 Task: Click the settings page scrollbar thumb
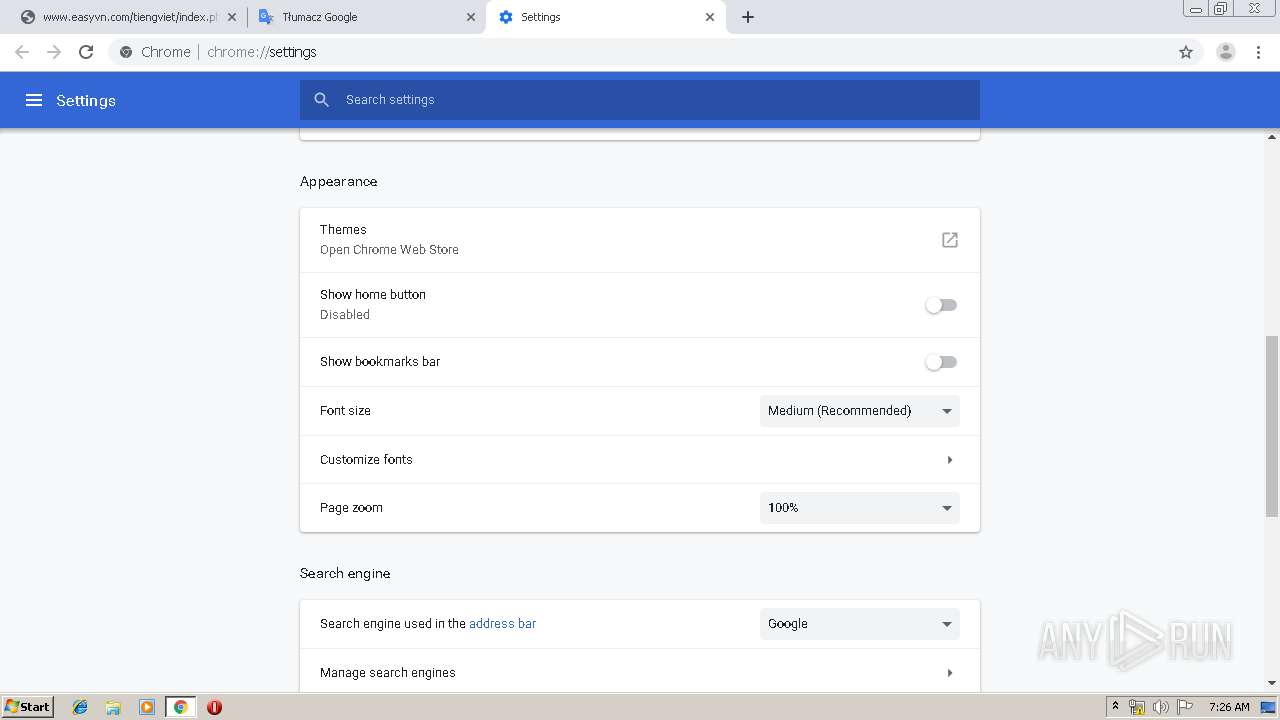1272,427
